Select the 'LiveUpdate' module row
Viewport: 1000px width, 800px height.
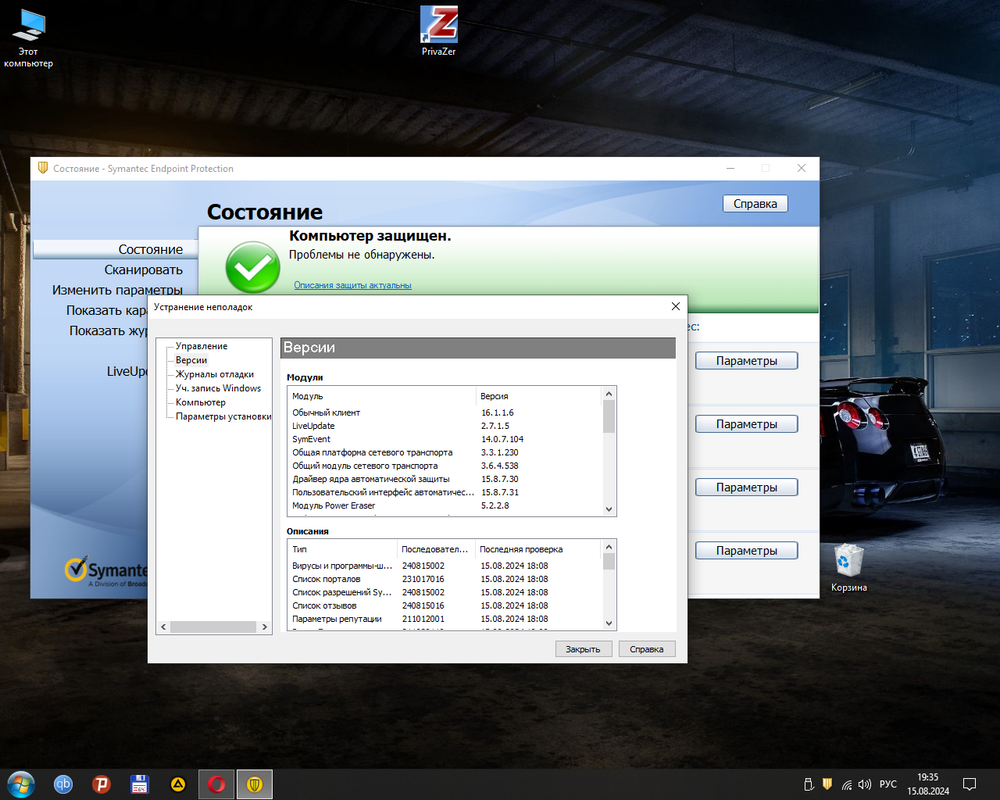point(445,426)
